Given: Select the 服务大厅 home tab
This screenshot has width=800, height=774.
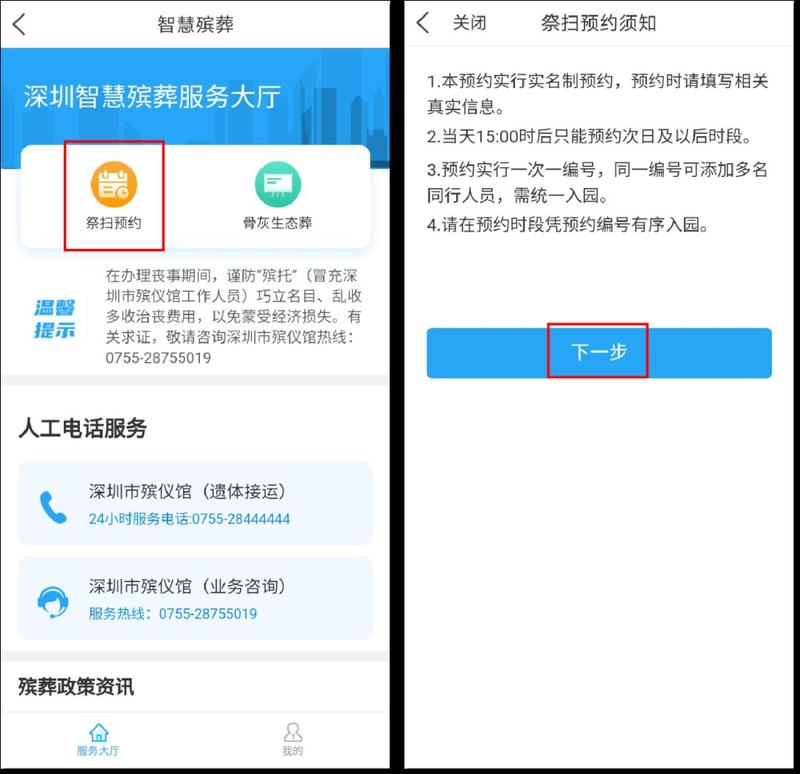Looking at the screenshot, I should tap(98, 739).
